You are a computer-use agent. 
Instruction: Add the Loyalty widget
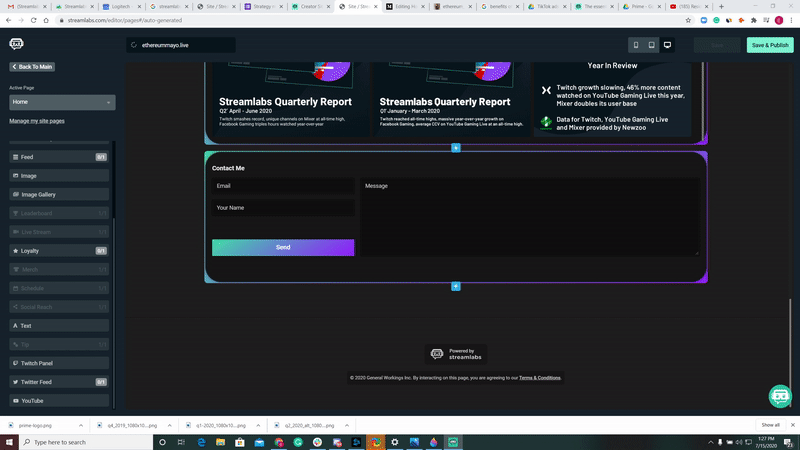click(x=59, y=251)
